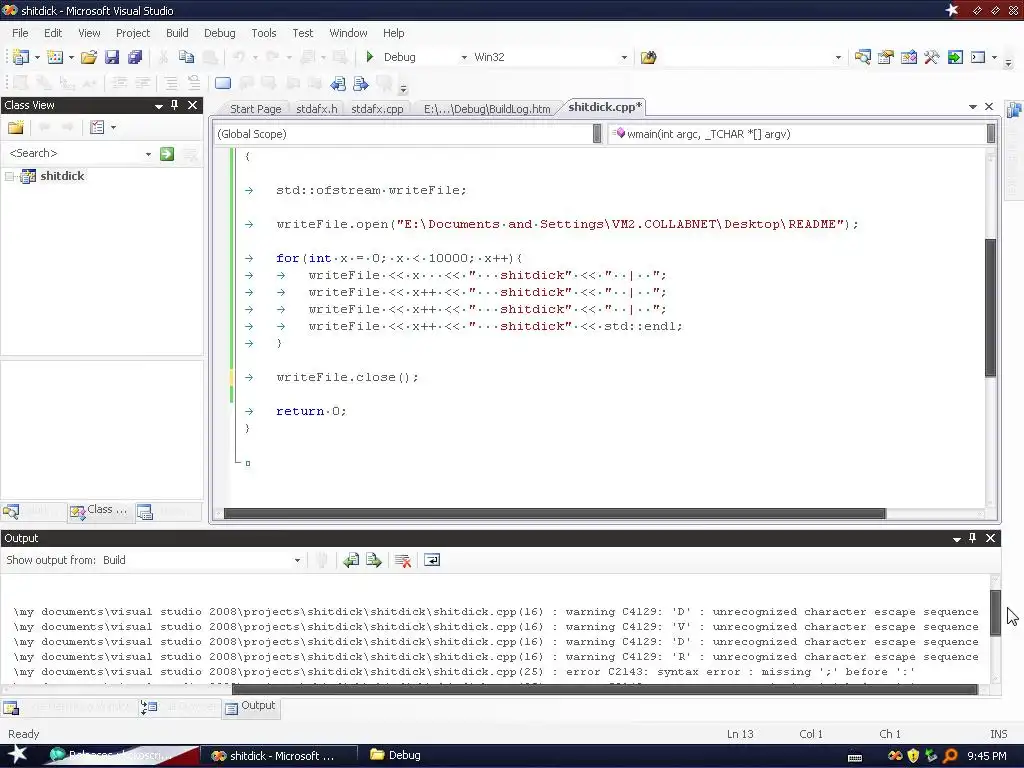Viewport: 1024px width, 768px height.
Task: Open the Object Browser toolbar icon
Action: pos(908,57)
